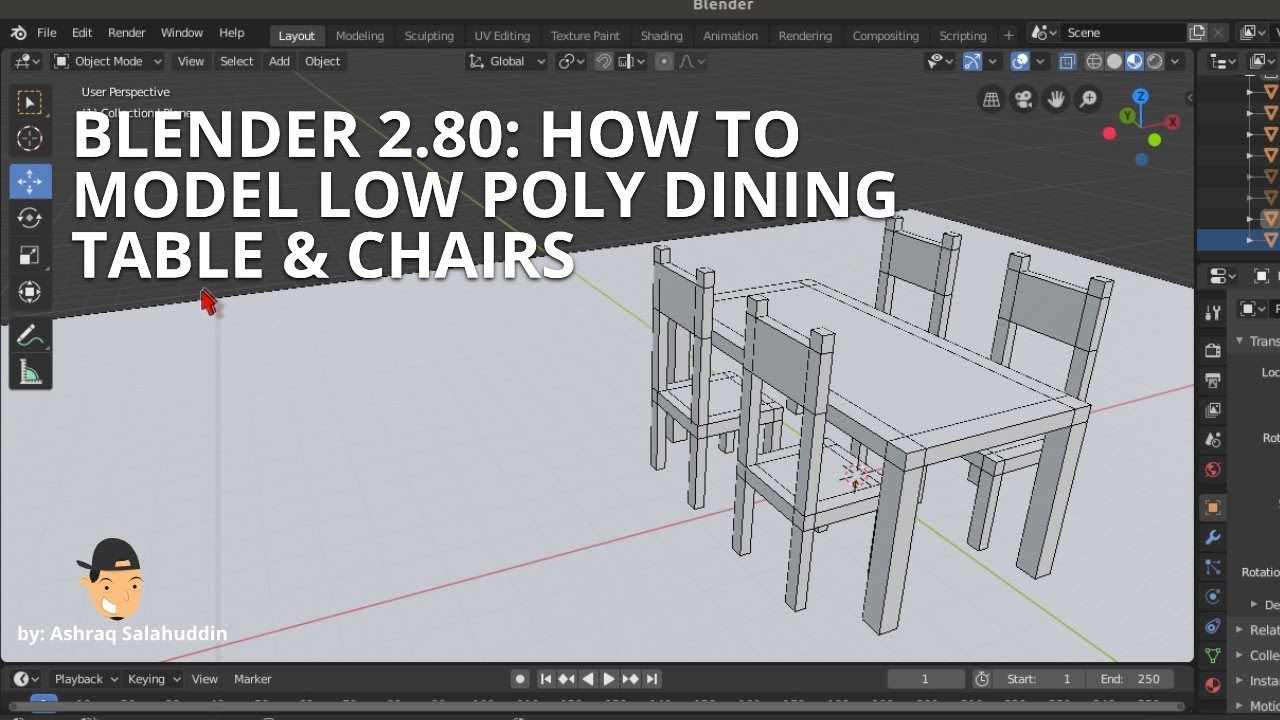
Task: Open Material properties tab
Action: (x=1212, y=686)
